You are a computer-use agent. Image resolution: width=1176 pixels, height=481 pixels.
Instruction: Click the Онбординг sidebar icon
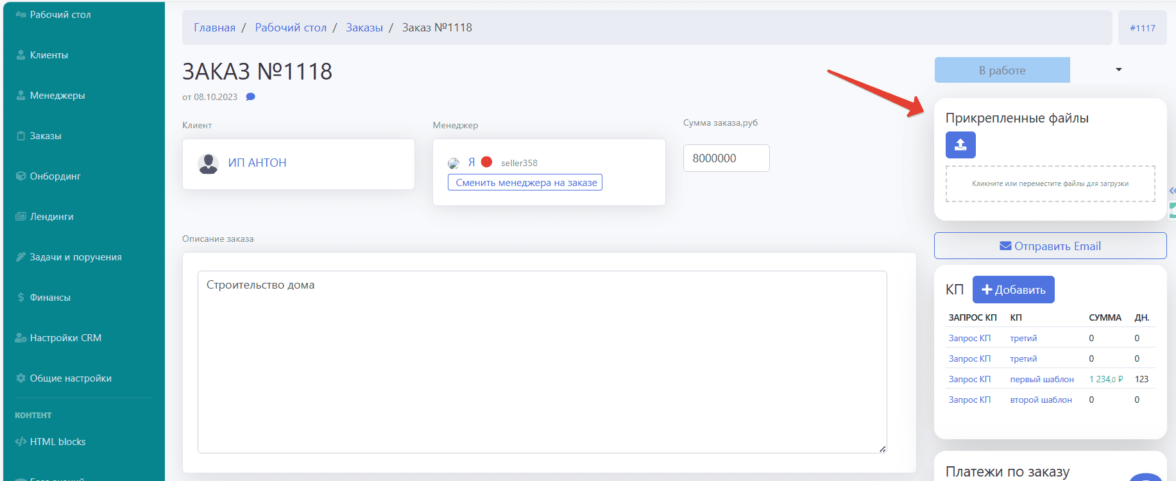21,176
